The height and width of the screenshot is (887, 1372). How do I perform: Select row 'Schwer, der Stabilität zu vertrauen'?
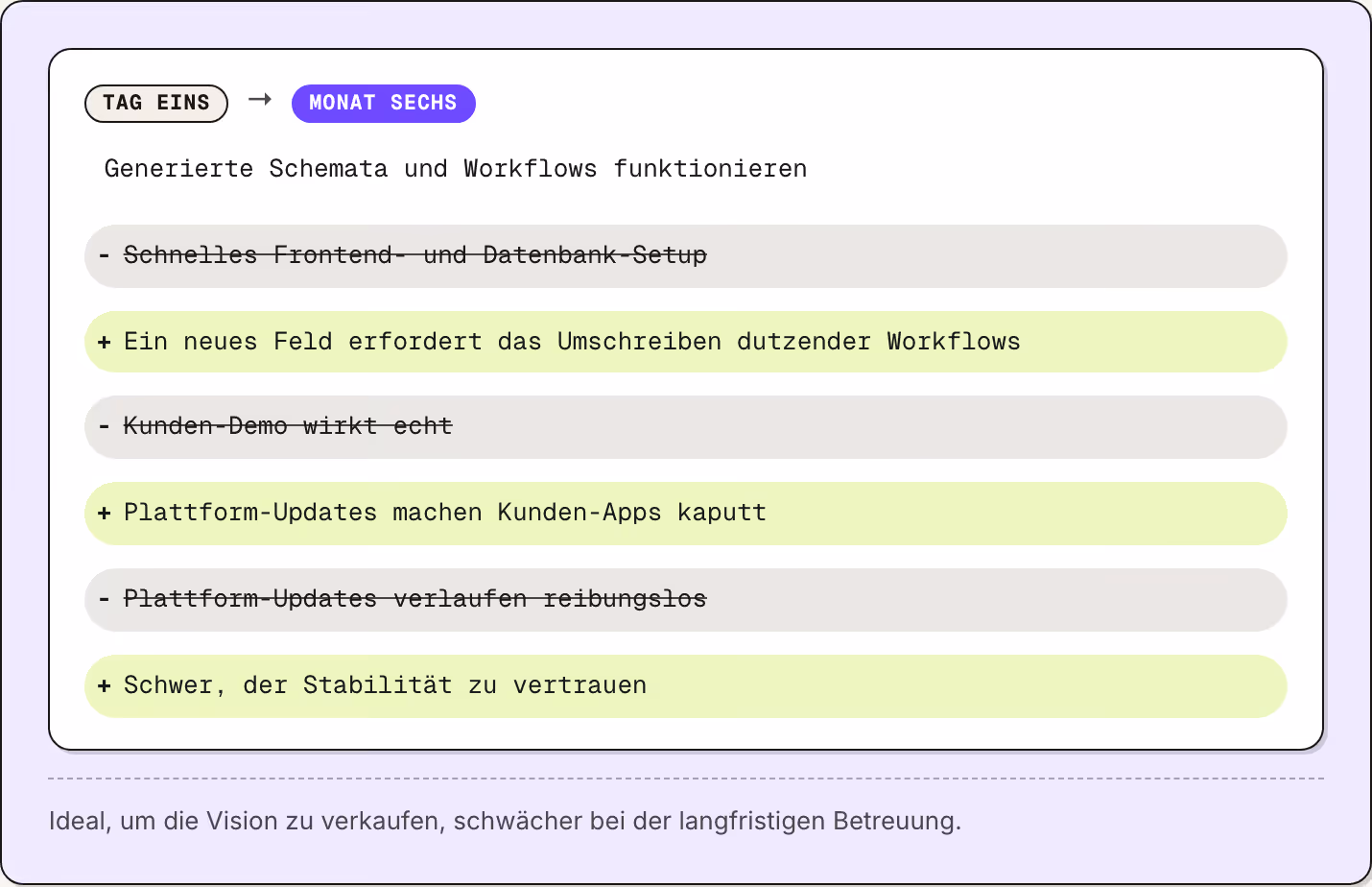(x=686, y=686)
